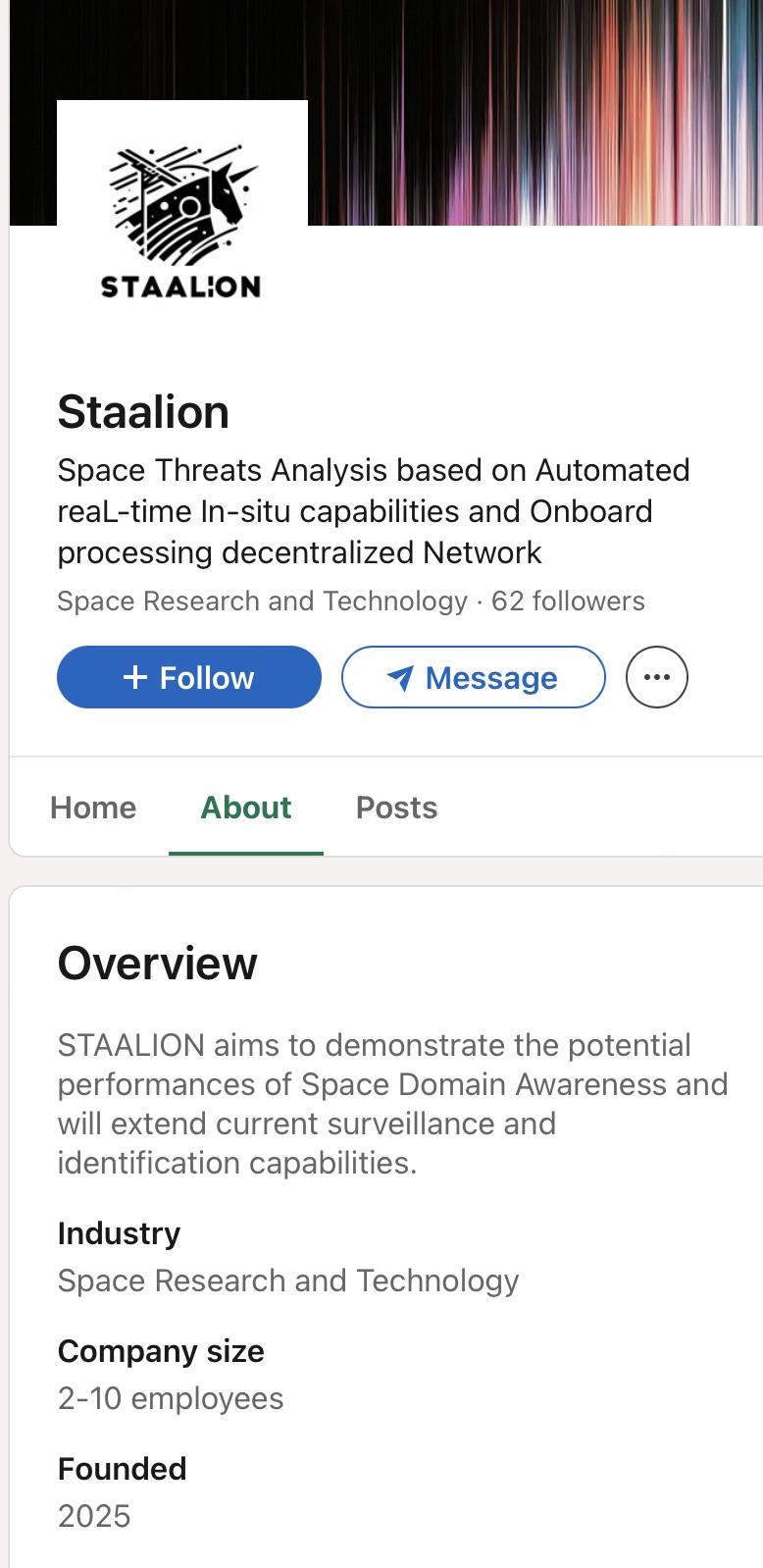Open the three-dot more options menu

[x=656, y=677]
